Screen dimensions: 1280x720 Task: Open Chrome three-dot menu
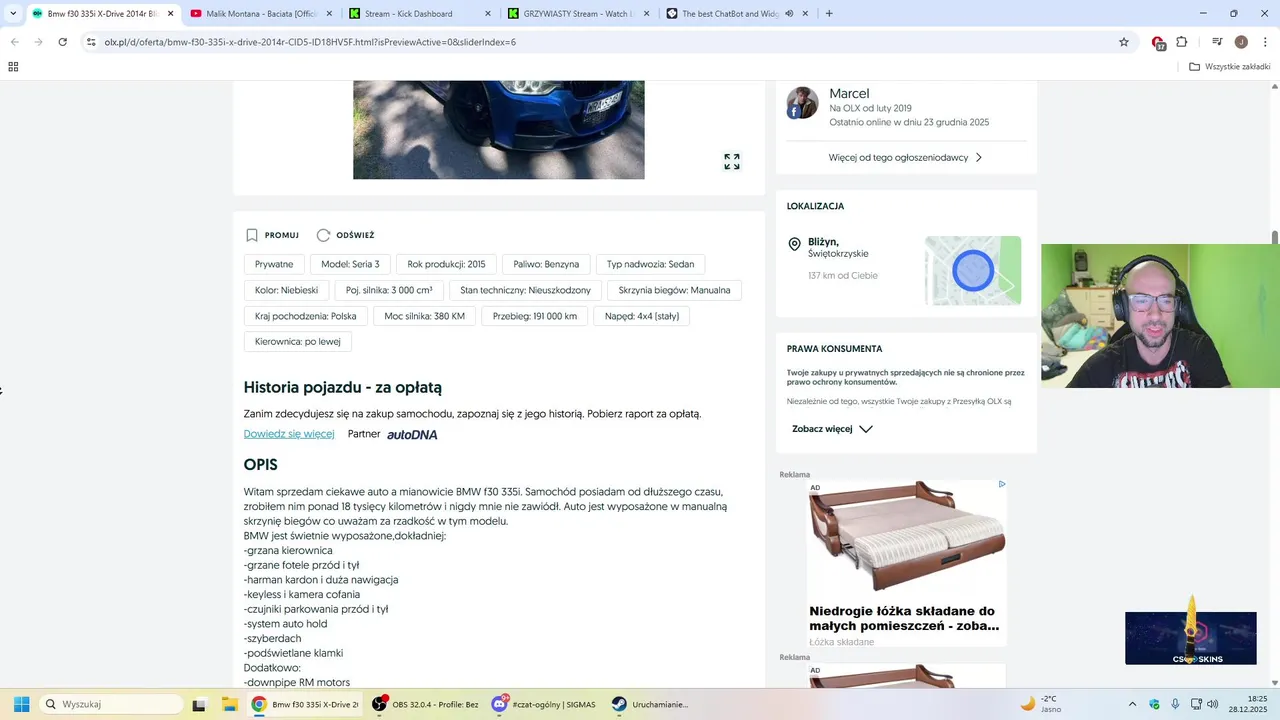point(1264,42)
